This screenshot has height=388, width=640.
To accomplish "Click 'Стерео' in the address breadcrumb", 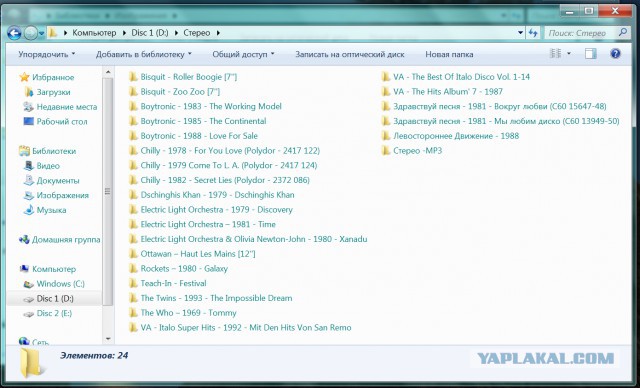I will (197, 33).
